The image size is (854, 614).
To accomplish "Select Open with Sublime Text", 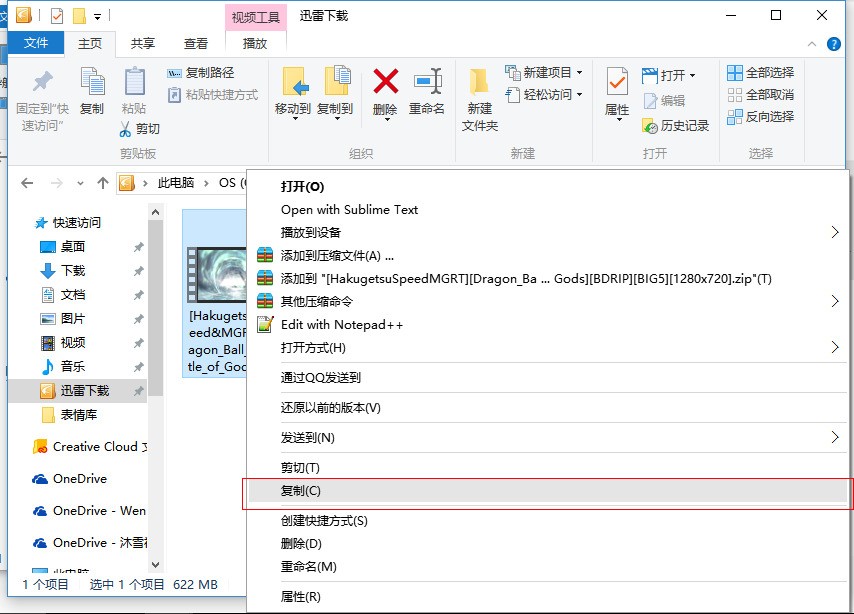I will pyautogui.click(x=548, y=210).
